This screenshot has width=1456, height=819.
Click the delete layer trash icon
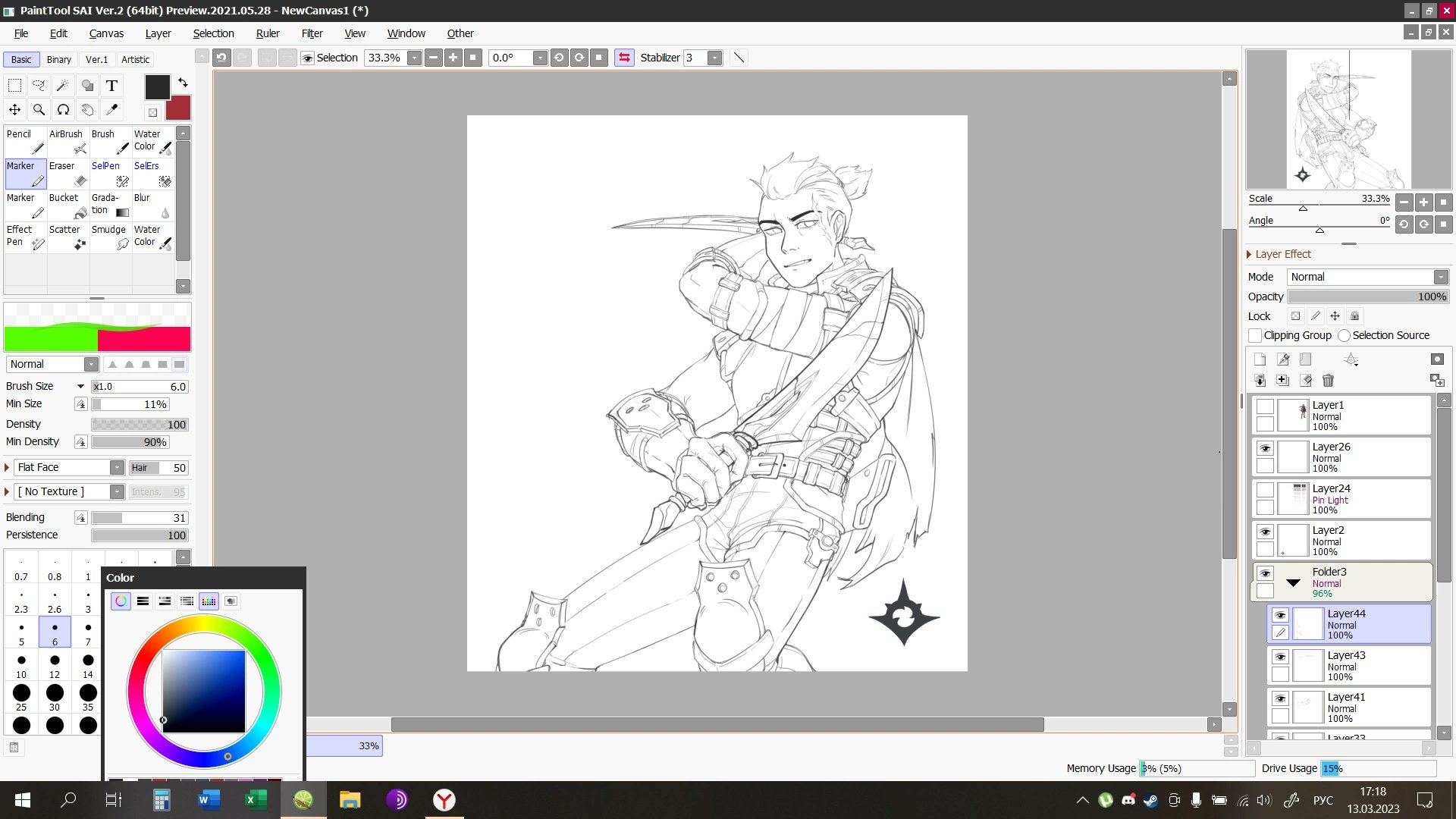pos(1328,381)
